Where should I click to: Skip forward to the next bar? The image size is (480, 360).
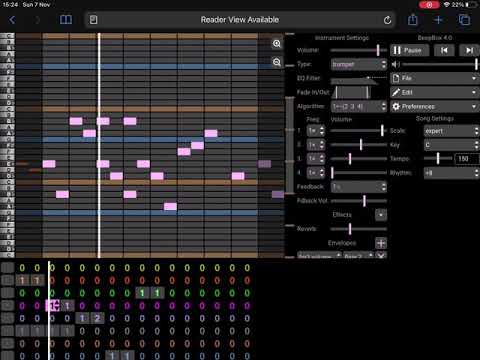click(x=469, y=50)
